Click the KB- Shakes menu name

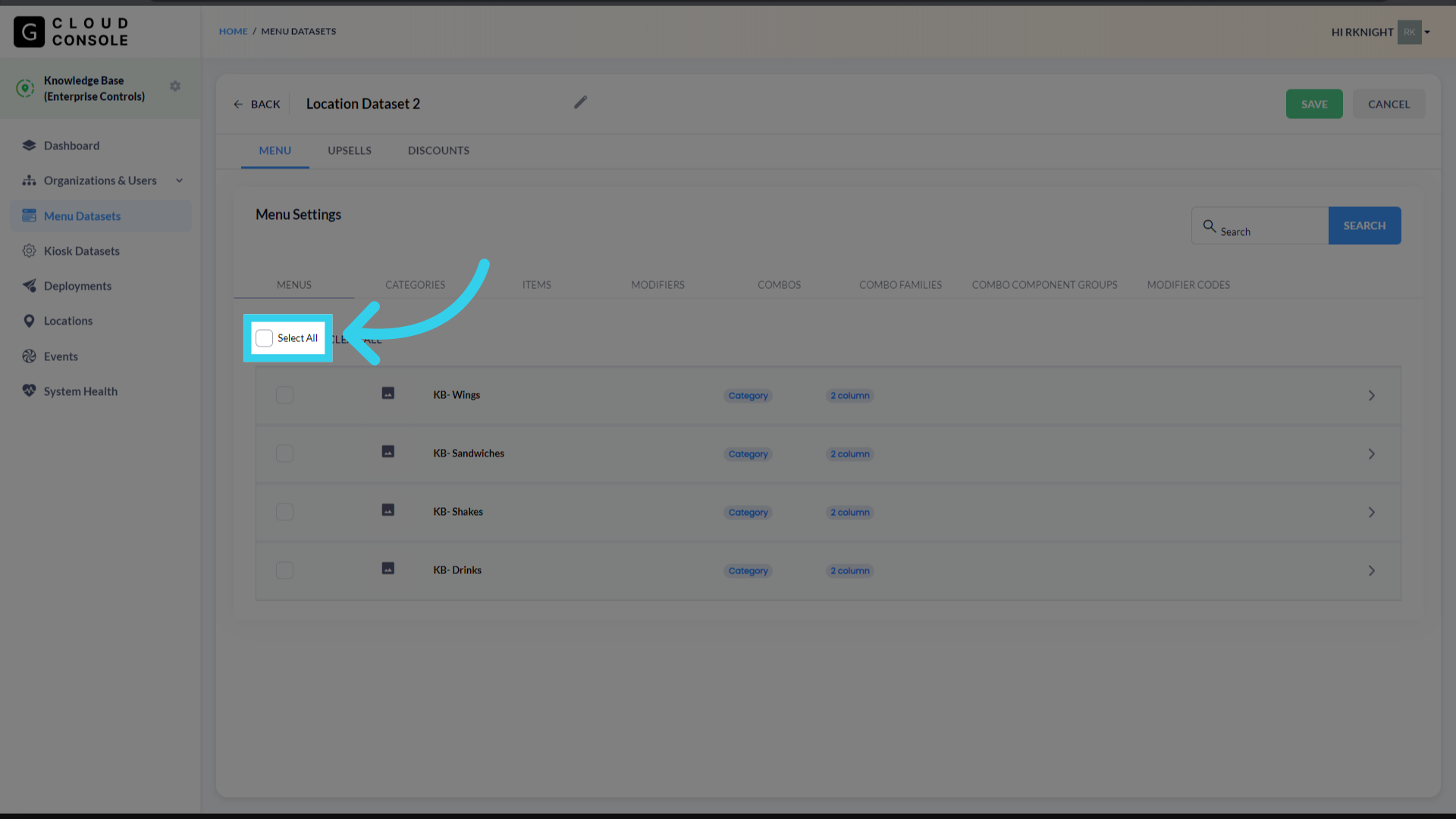click(x=458, y=512)
